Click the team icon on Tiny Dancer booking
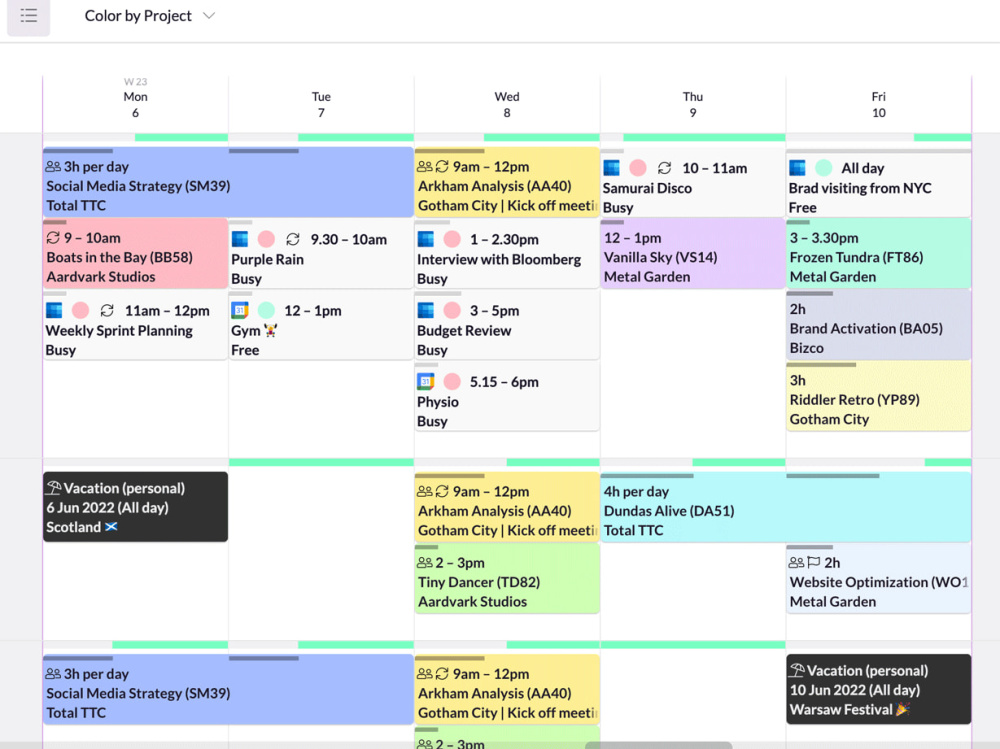The width and height of the screenshot is (1000, 749). point(425,563)
